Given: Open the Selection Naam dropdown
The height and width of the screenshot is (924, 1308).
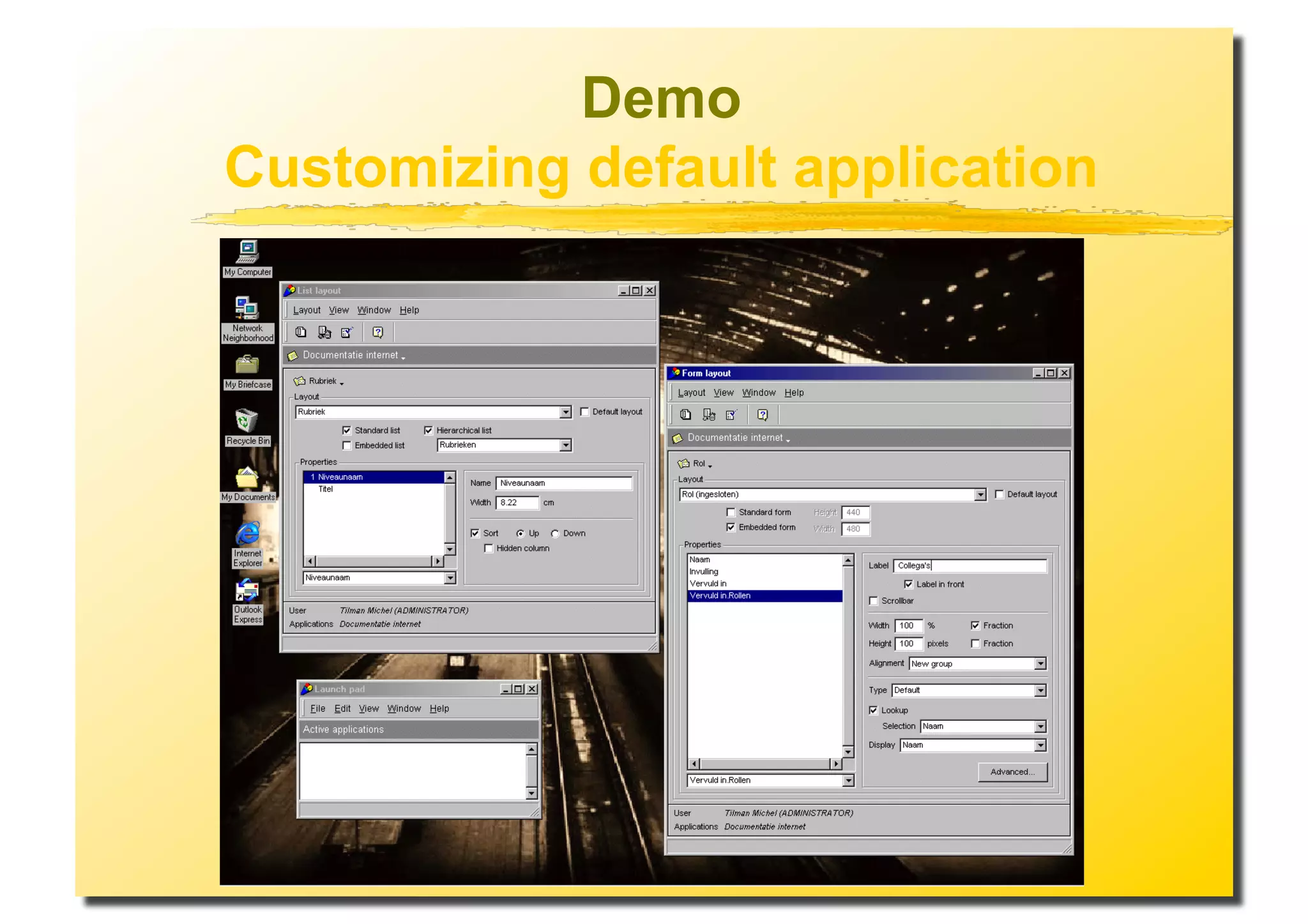Looking at the screenshot, I should (1040, 727).
